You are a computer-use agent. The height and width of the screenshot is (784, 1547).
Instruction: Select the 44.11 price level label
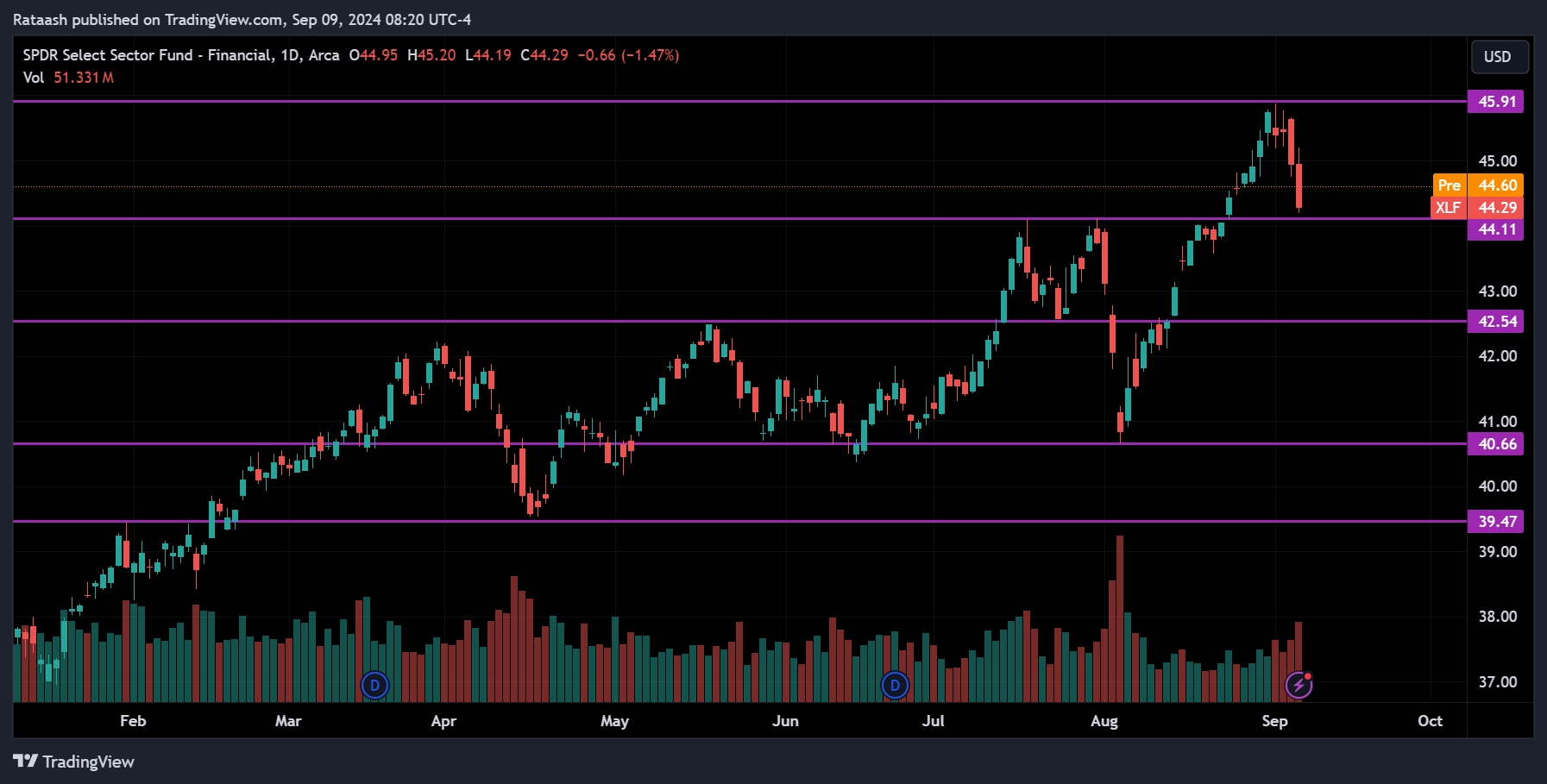pos(1496,229)
